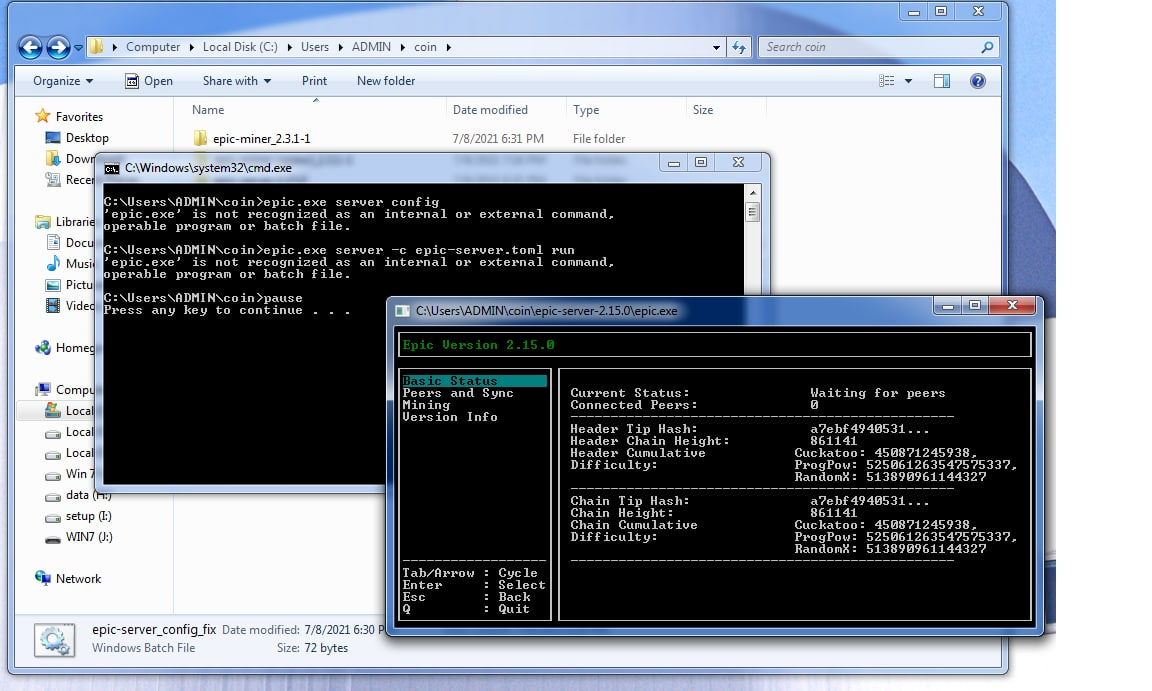This screenshot has width=1152, height=691.
Task: Select Mining in the epic menu
Action: click(426, 405)
